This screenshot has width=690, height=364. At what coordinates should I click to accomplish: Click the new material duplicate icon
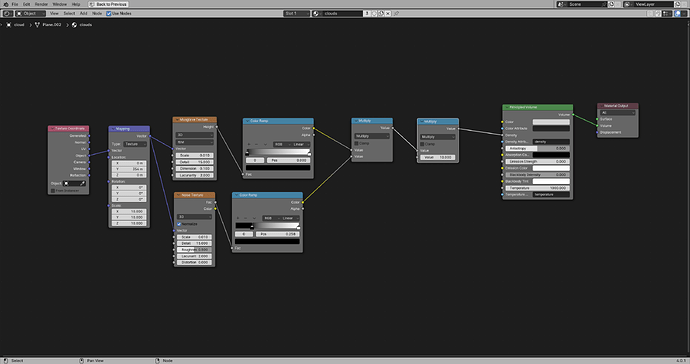[381, 14]
